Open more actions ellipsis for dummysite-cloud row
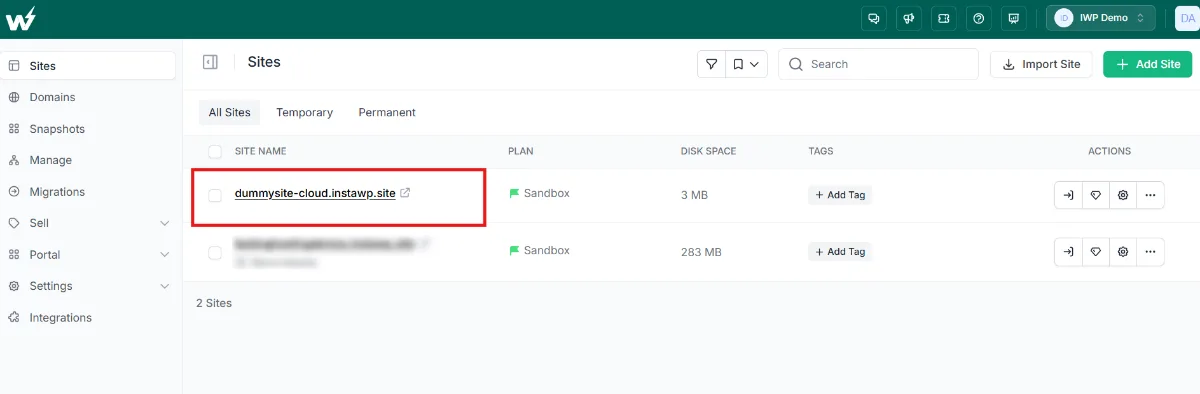This screenshot has width=1200, height=394. (1150, 195)
